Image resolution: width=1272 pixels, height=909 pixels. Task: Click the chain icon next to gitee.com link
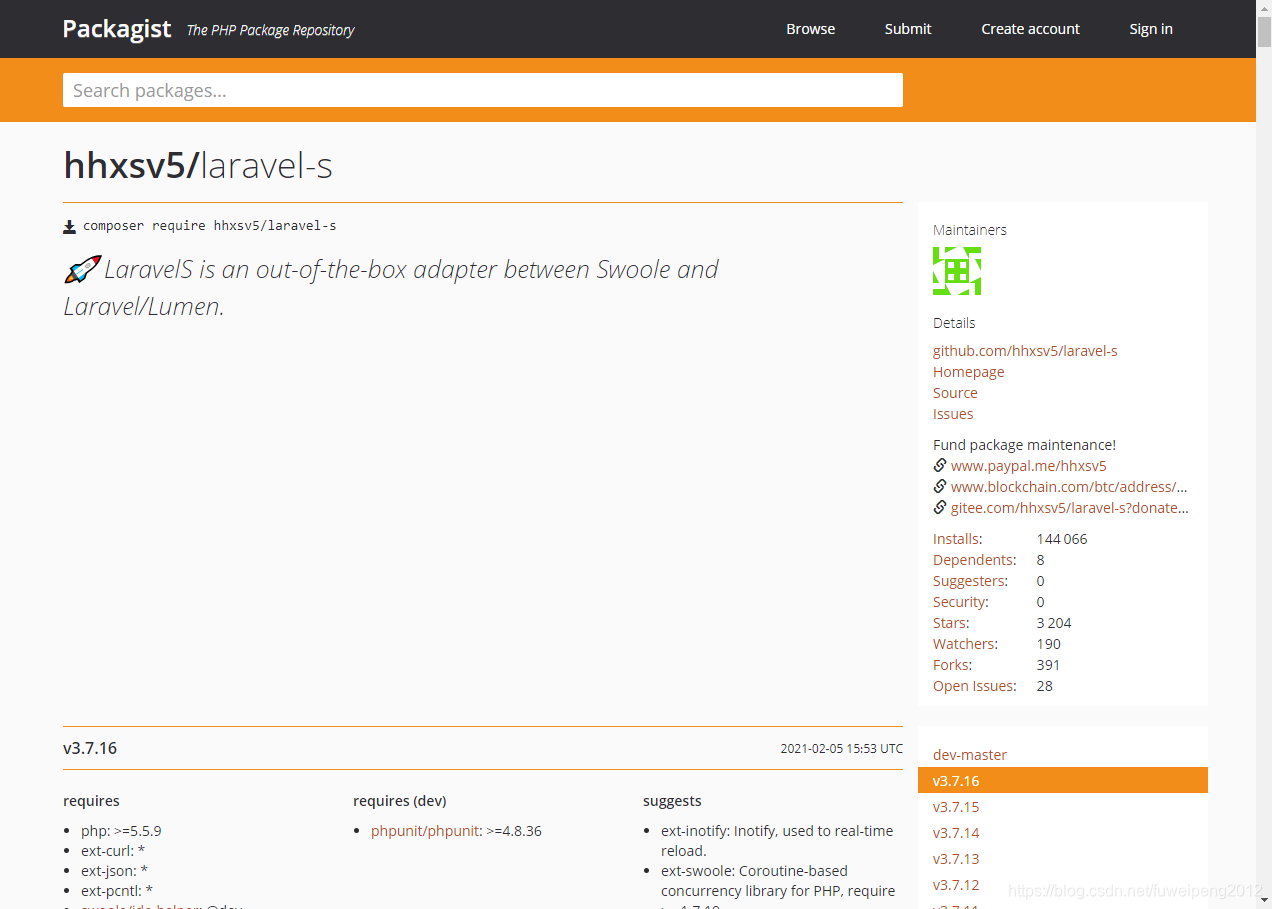point(940,507)
